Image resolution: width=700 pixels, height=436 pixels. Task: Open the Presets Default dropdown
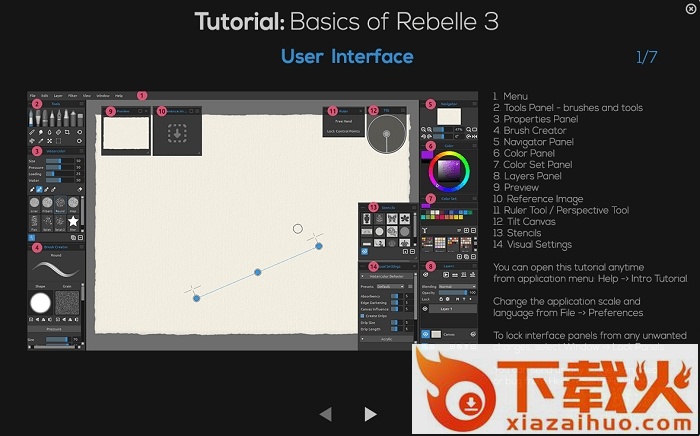[390, 287]
